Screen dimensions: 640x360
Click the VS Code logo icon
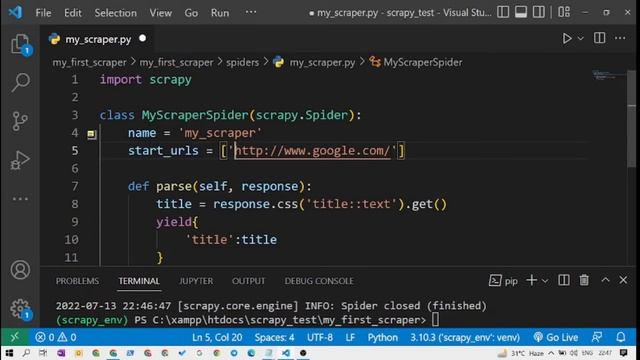(x=16, y=12)
